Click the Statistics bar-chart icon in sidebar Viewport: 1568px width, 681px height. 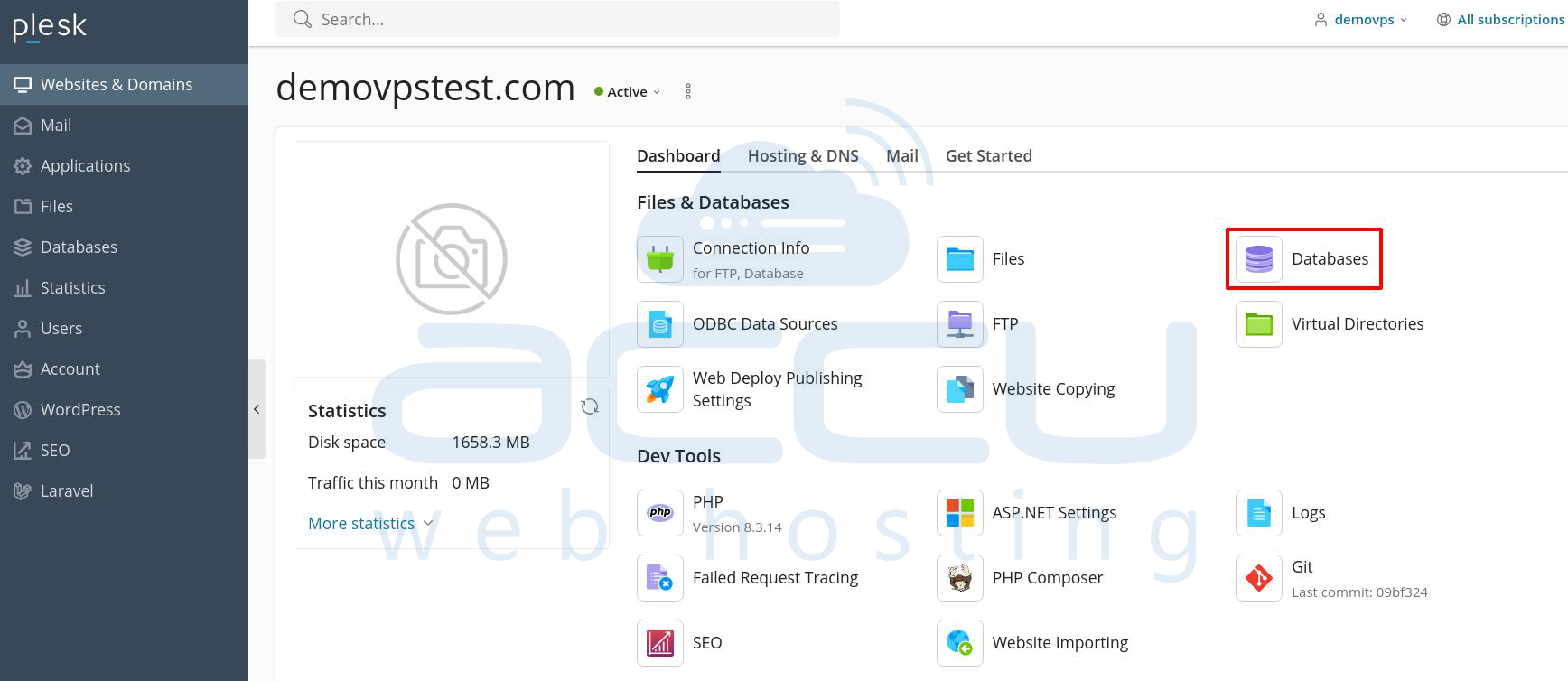pyautogui.click(x=23, y=288)
